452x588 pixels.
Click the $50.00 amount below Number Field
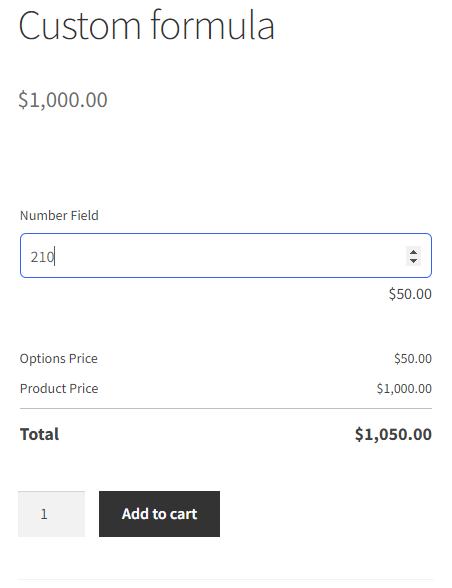pos(410,294)
